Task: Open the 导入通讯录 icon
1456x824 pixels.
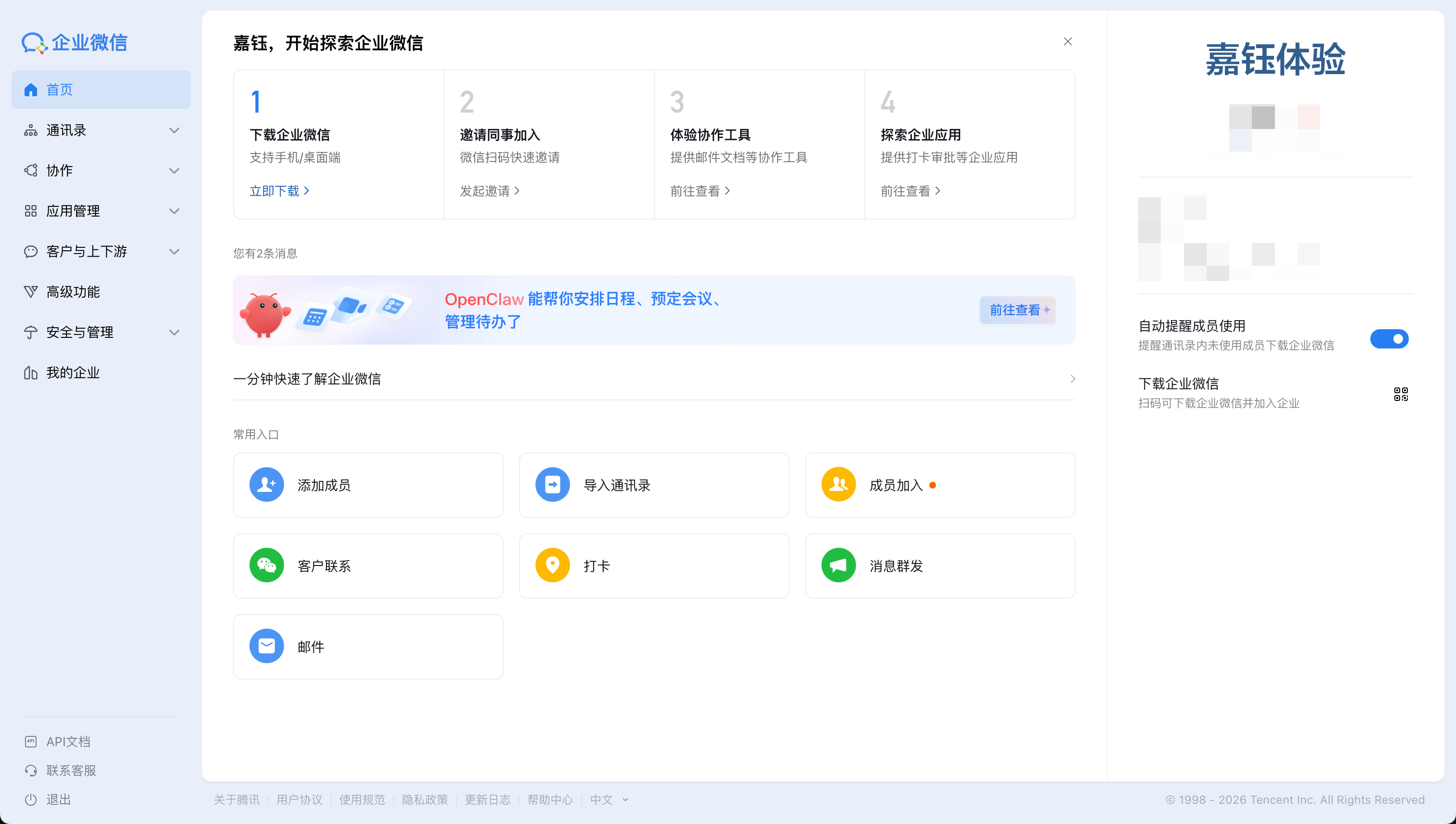Action: (x=552, y=485)
